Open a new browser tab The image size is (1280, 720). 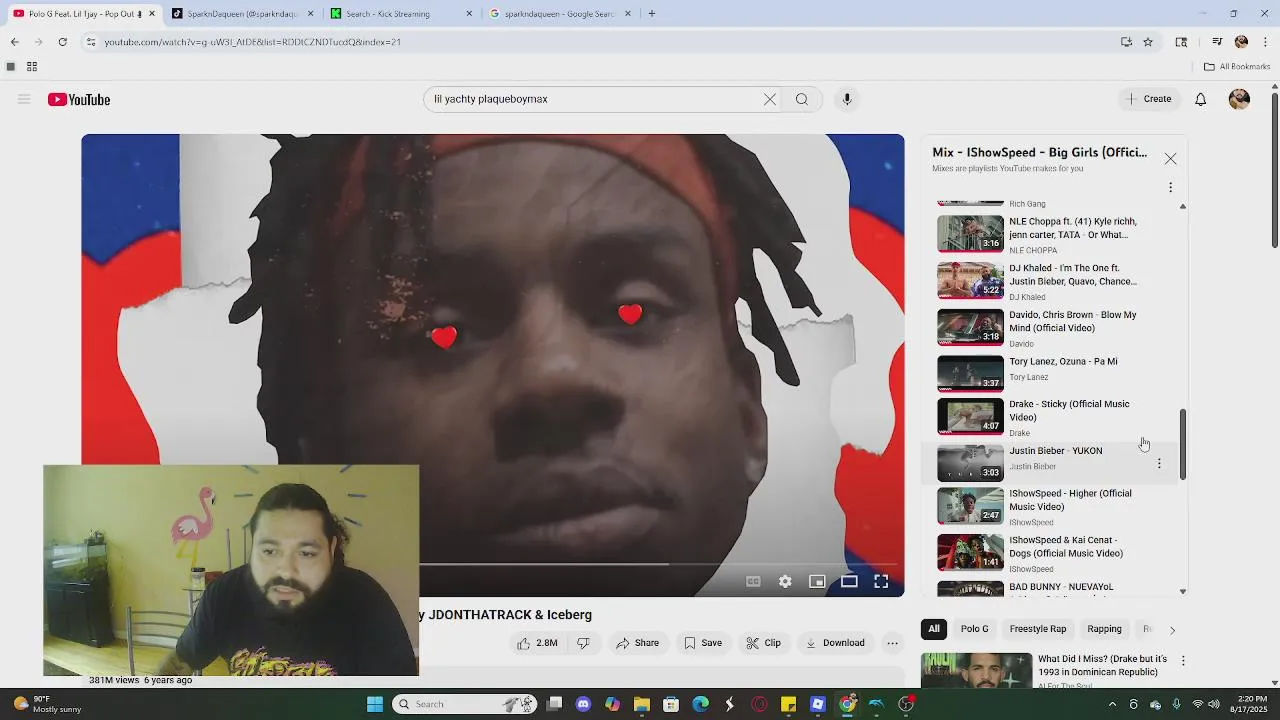651,14
